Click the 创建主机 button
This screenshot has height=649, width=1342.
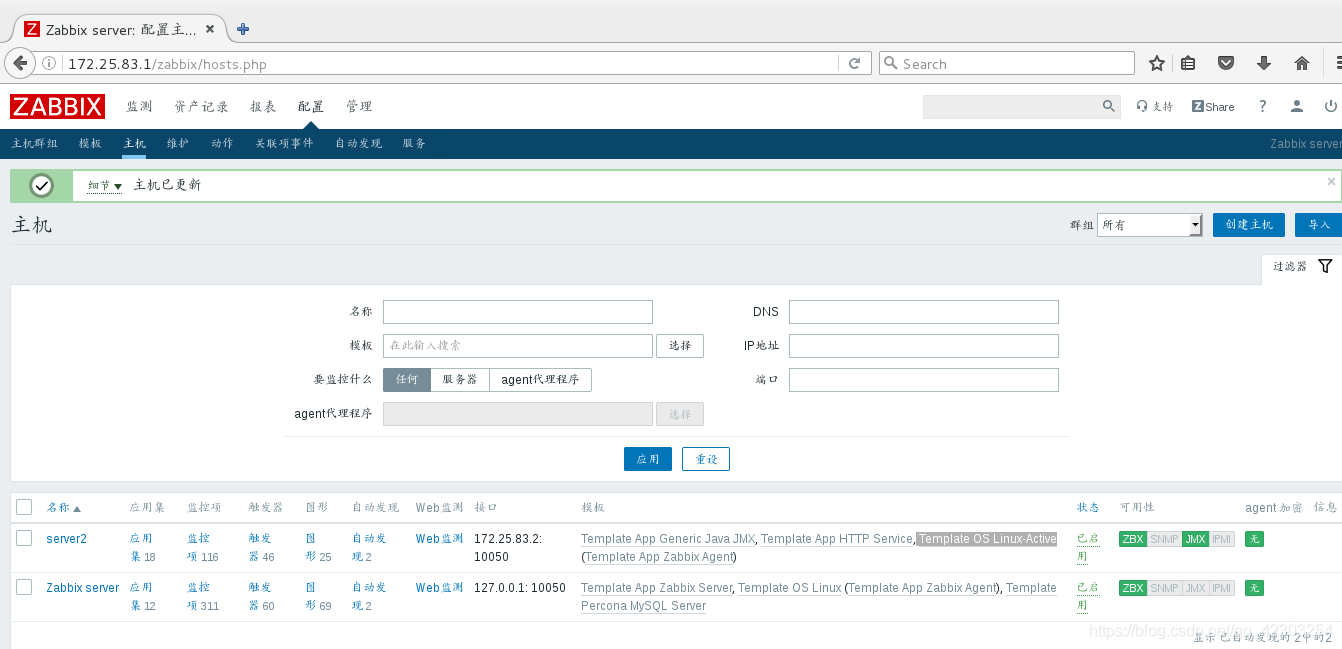(x=1248, y=225)
